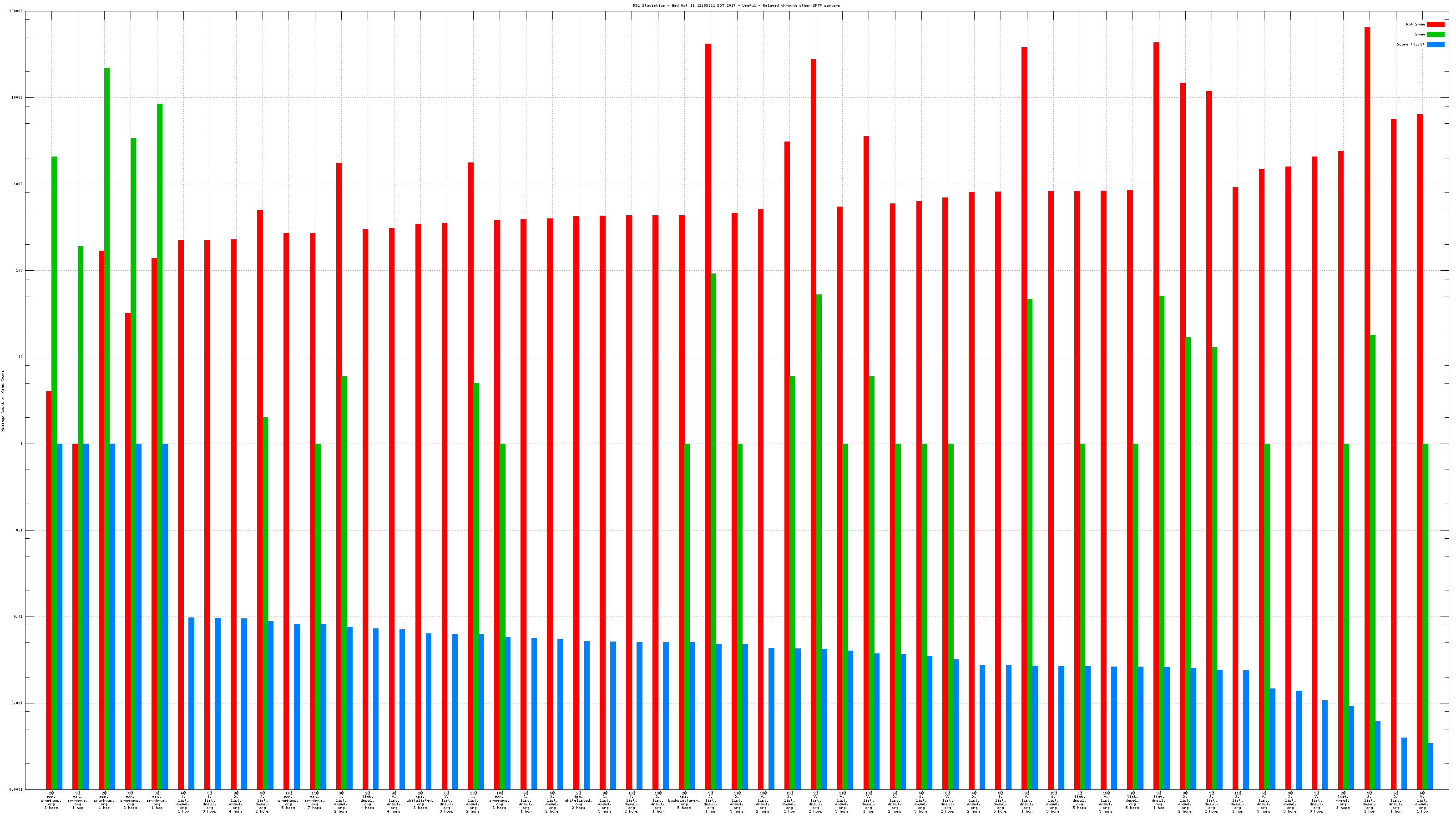The height and width of the screenshot is (819, 1456).
Task: Click the ips.whitelisted.org 2 hops label
Action: coord(578,800)
